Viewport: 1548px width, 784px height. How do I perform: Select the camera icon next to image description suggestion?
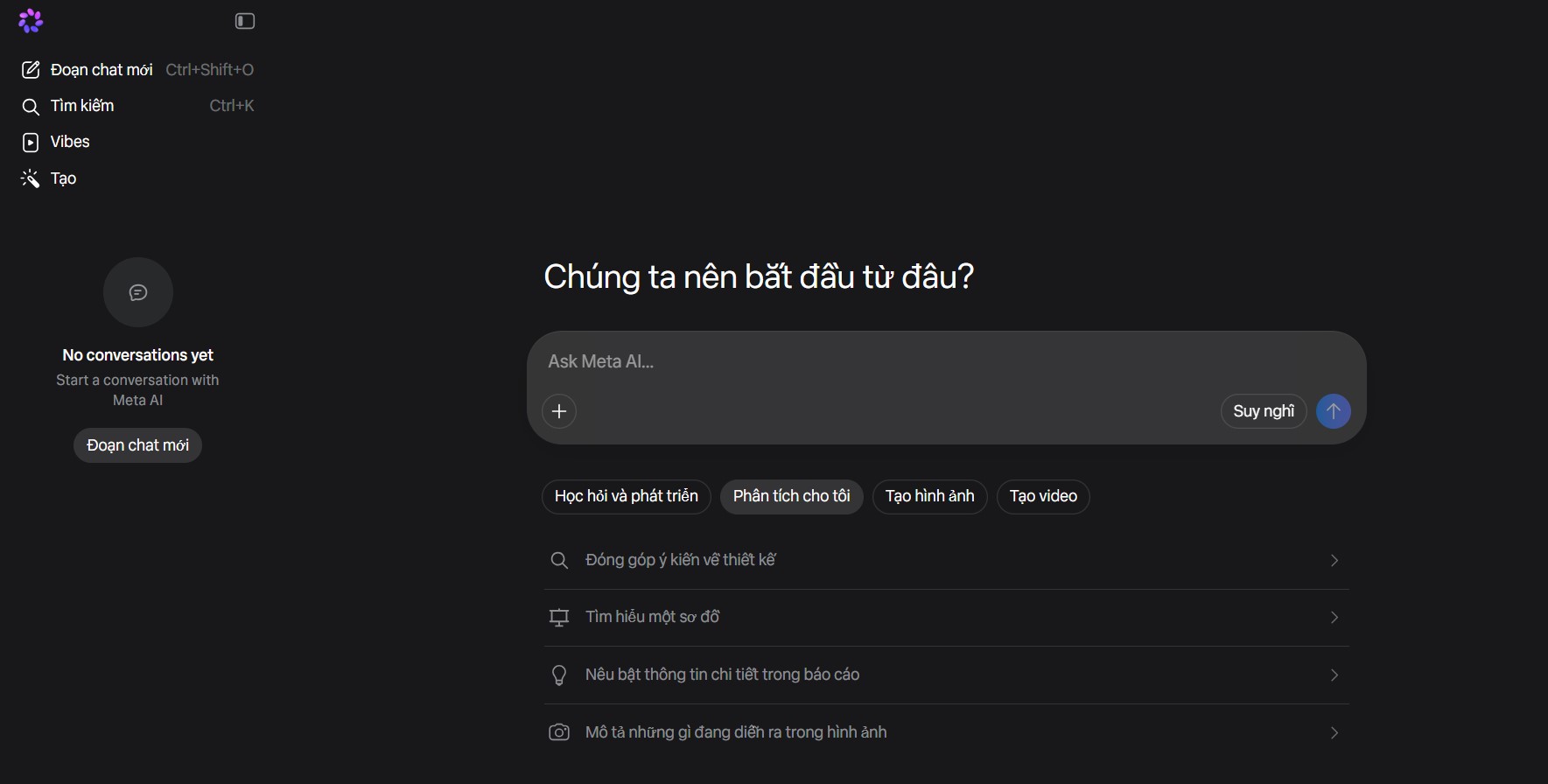[x=560, y=732]
